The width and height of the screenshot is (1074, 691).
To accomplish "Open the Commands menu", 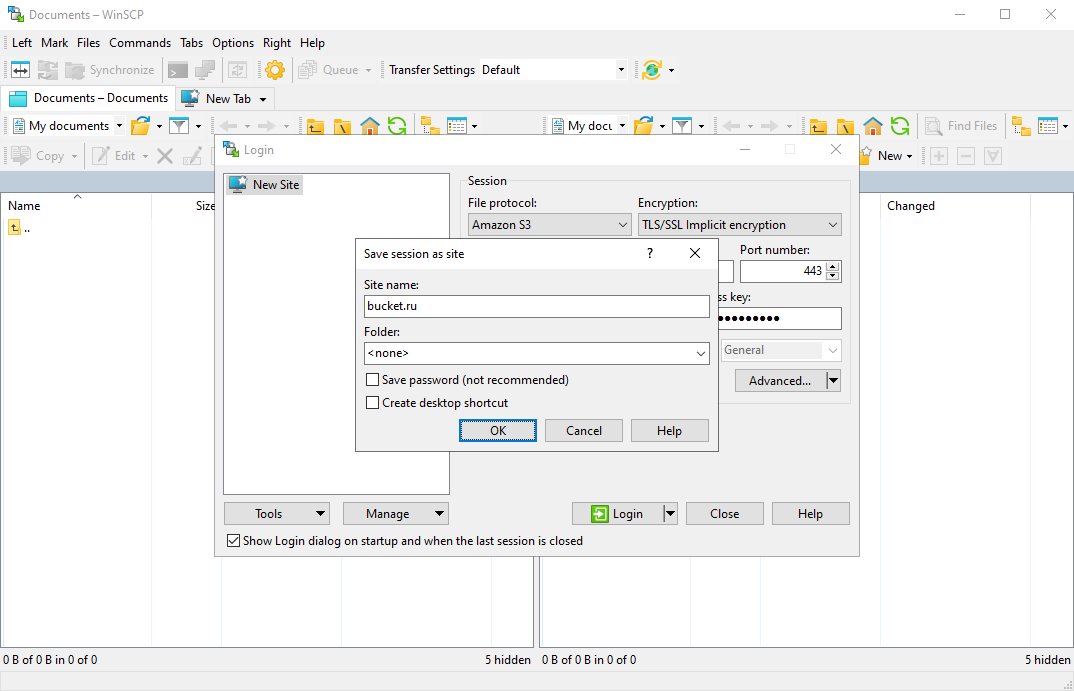I will click(x=140, y=42).
